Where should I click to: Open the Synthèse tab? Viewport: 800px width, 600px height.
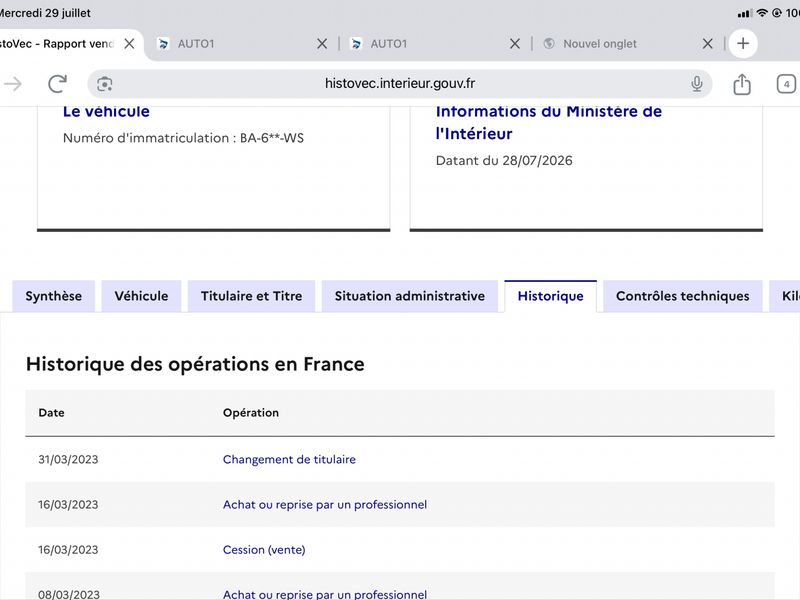54,296
